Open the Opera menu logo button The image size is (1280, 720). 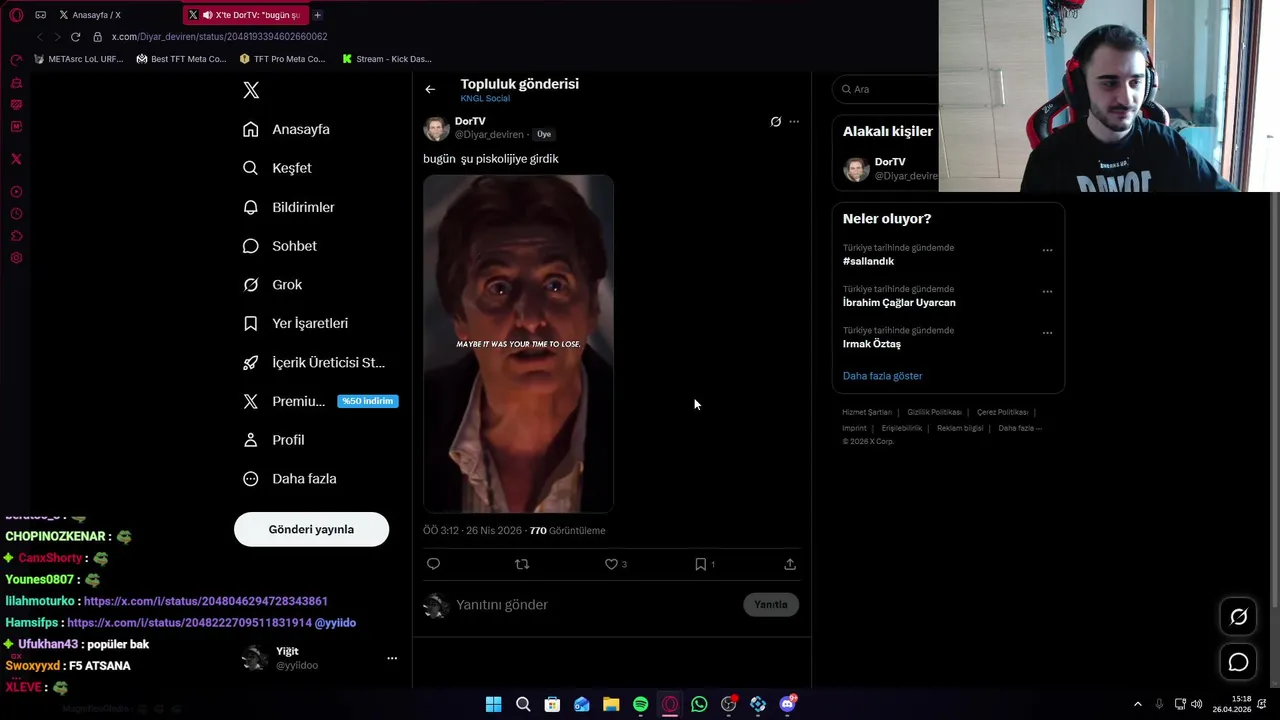(x=16, y=15)
